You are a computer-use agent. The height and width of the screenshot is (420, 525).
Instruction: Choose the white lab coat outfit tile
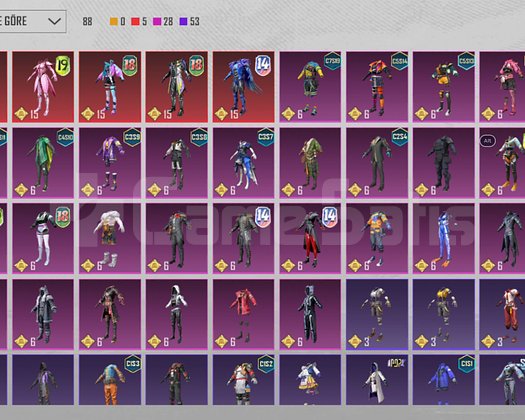click(x=377, y=380)
